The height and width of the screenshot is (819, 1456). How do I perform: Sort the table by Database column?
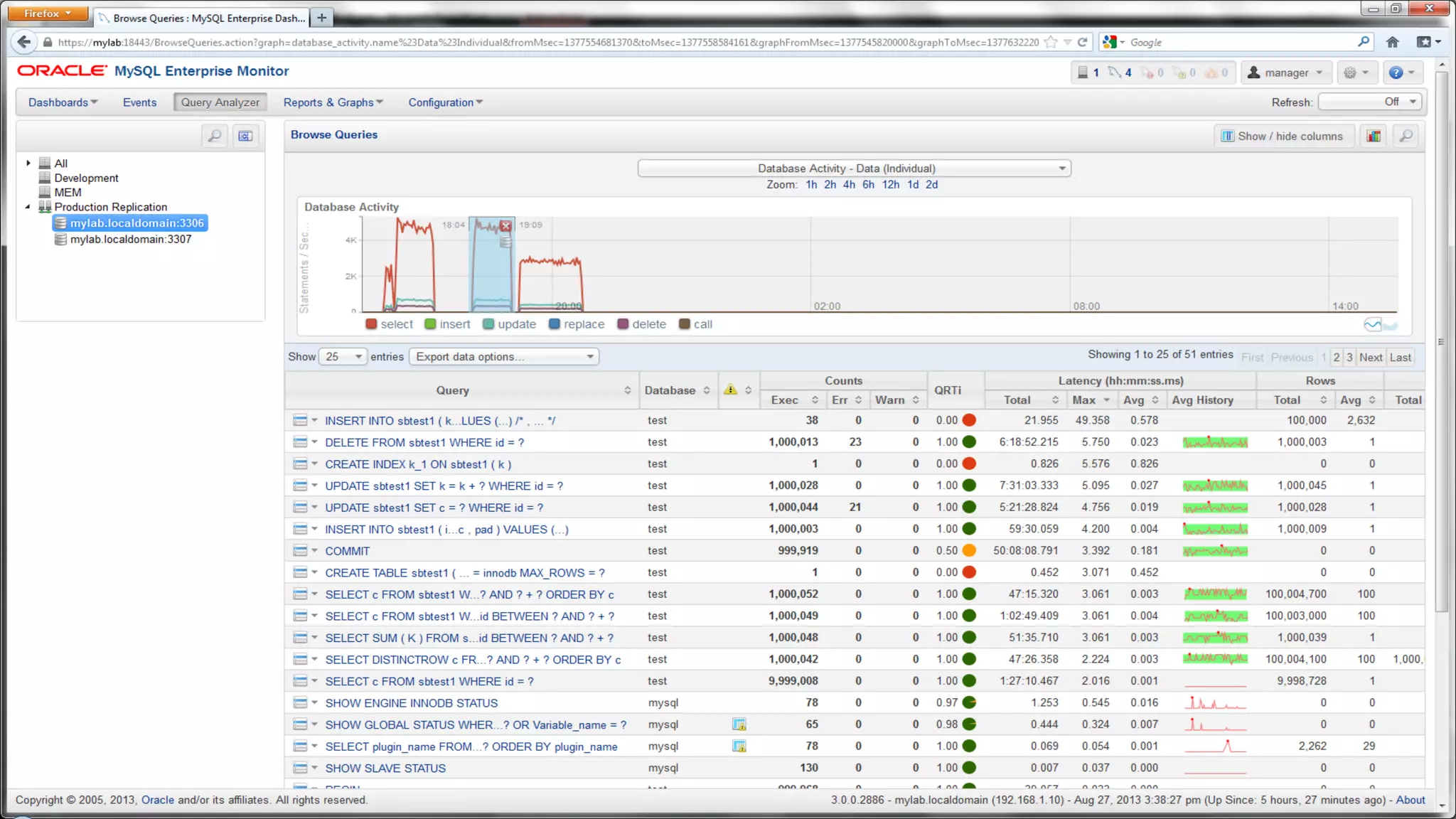(677, 390)
